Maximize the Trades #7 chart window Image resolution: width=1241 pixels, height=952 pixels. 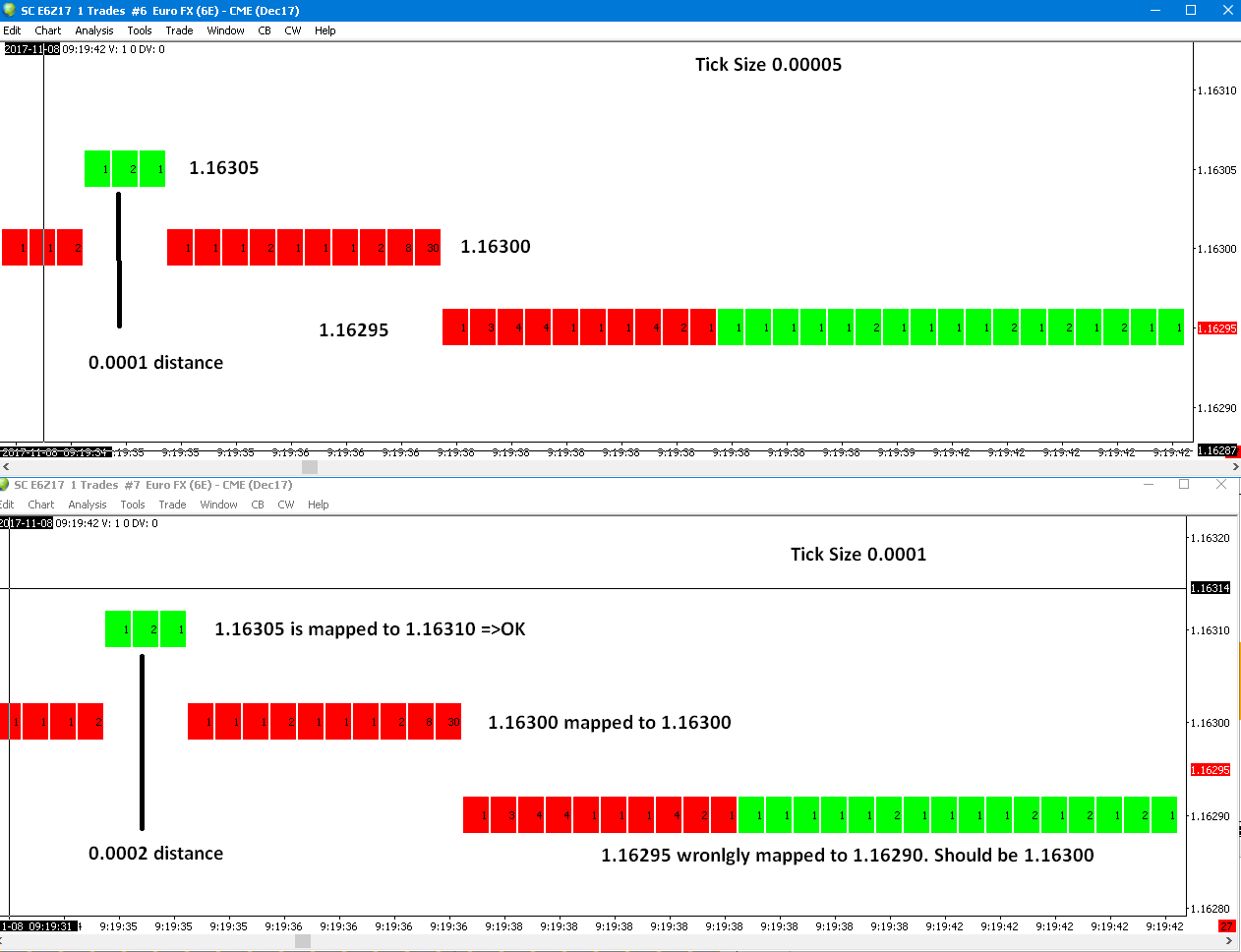click(x=1184, y=485)
